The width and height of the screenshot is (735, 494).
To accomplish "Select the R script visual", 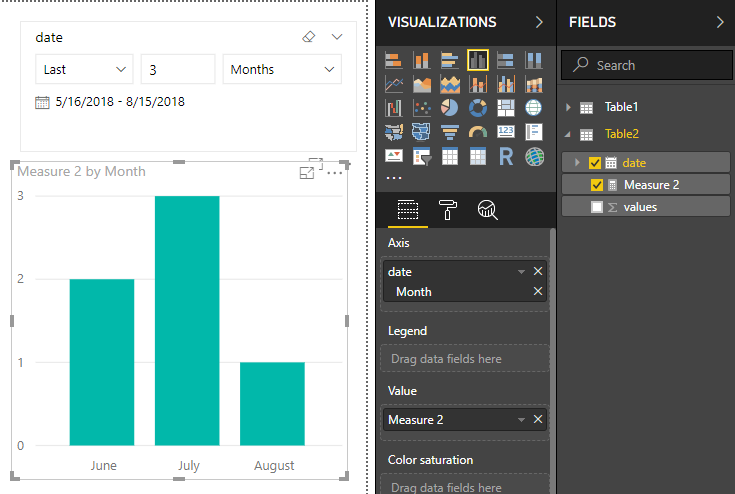I will click(x=506, y=157).
